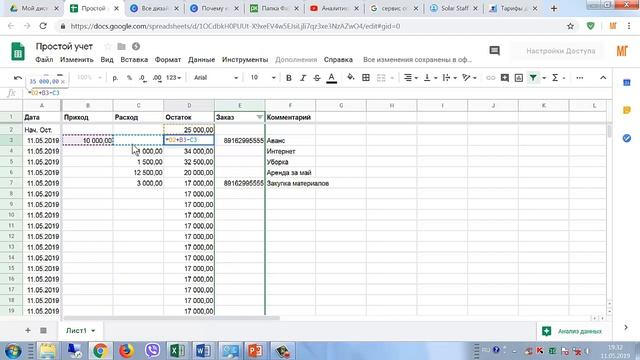
Task: Add new sheet with plus button
Action: tap(28, 330)
